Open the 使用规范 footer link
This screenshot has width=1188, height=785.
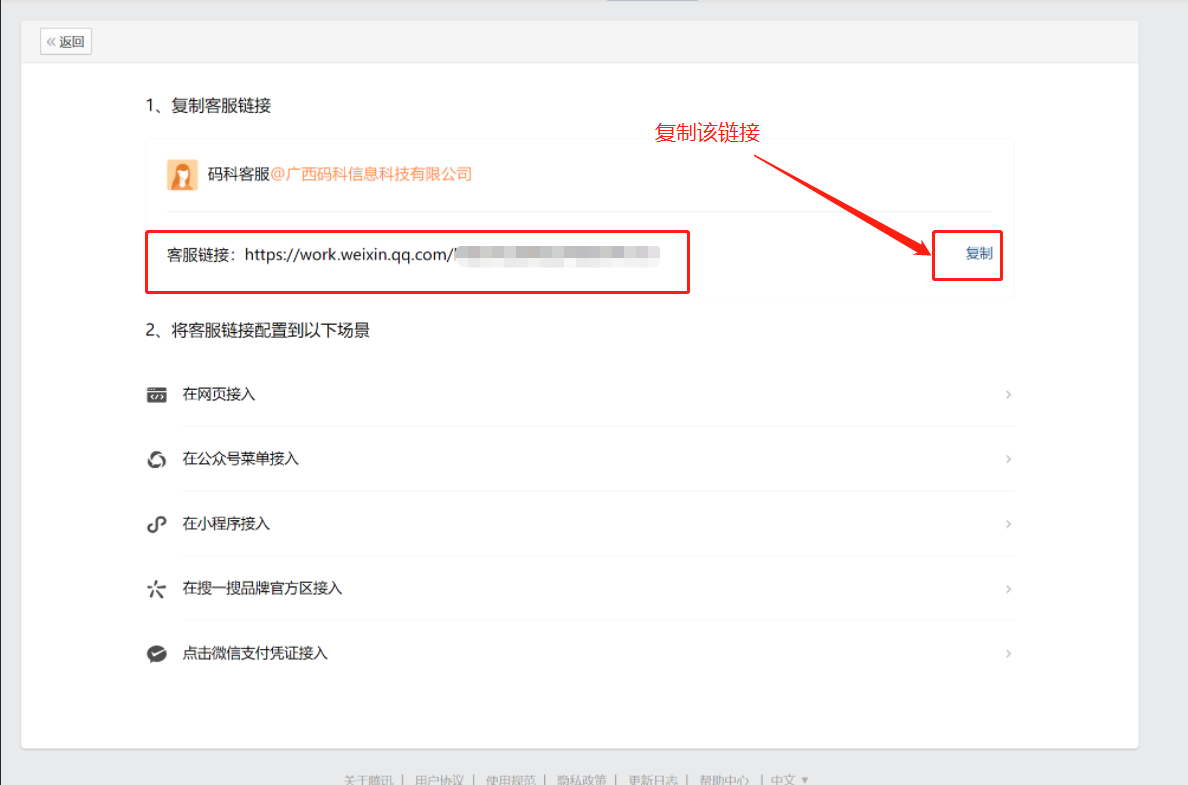[x=511, y=780]
